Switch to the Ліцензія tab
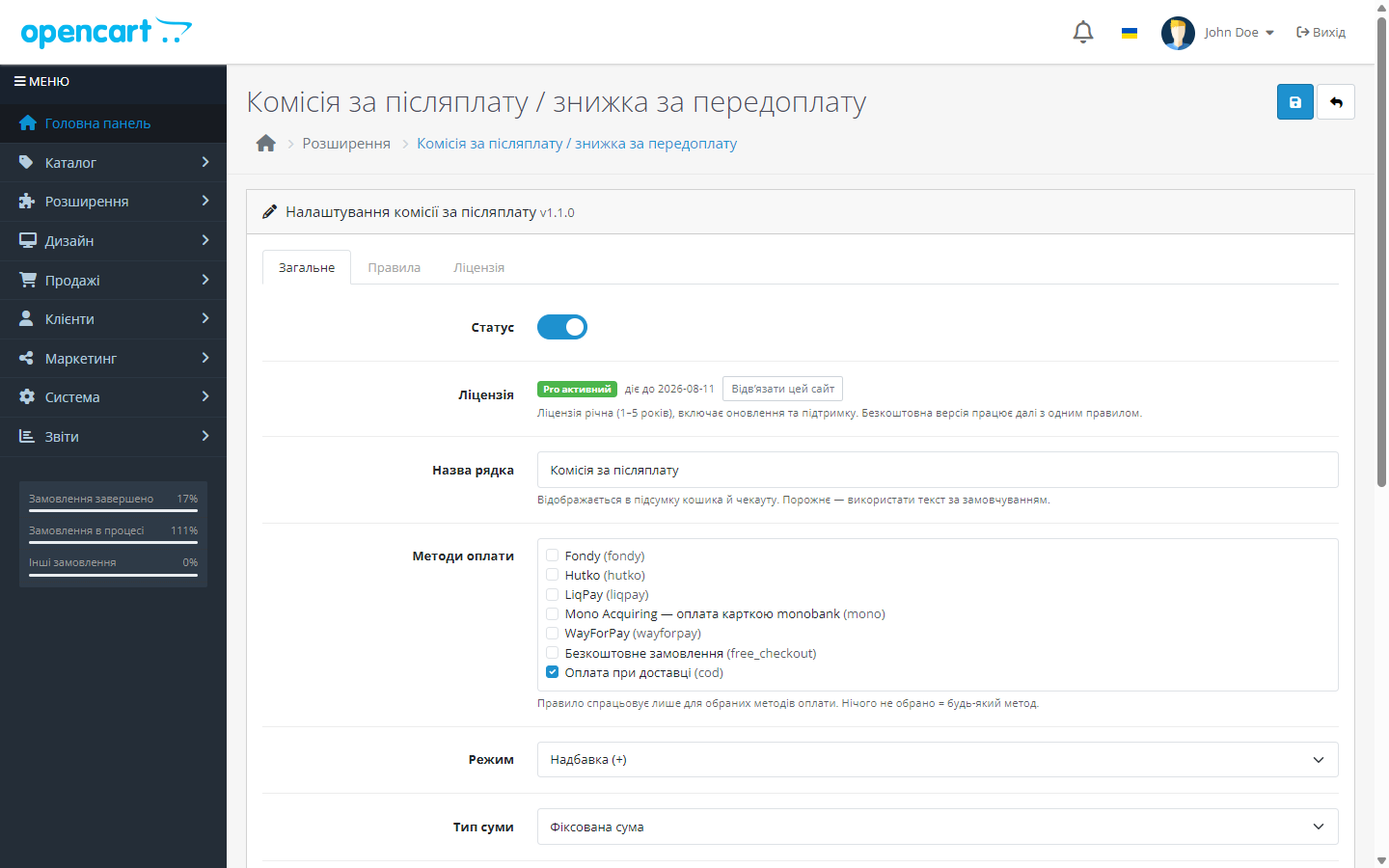 (x=479, y=267)
